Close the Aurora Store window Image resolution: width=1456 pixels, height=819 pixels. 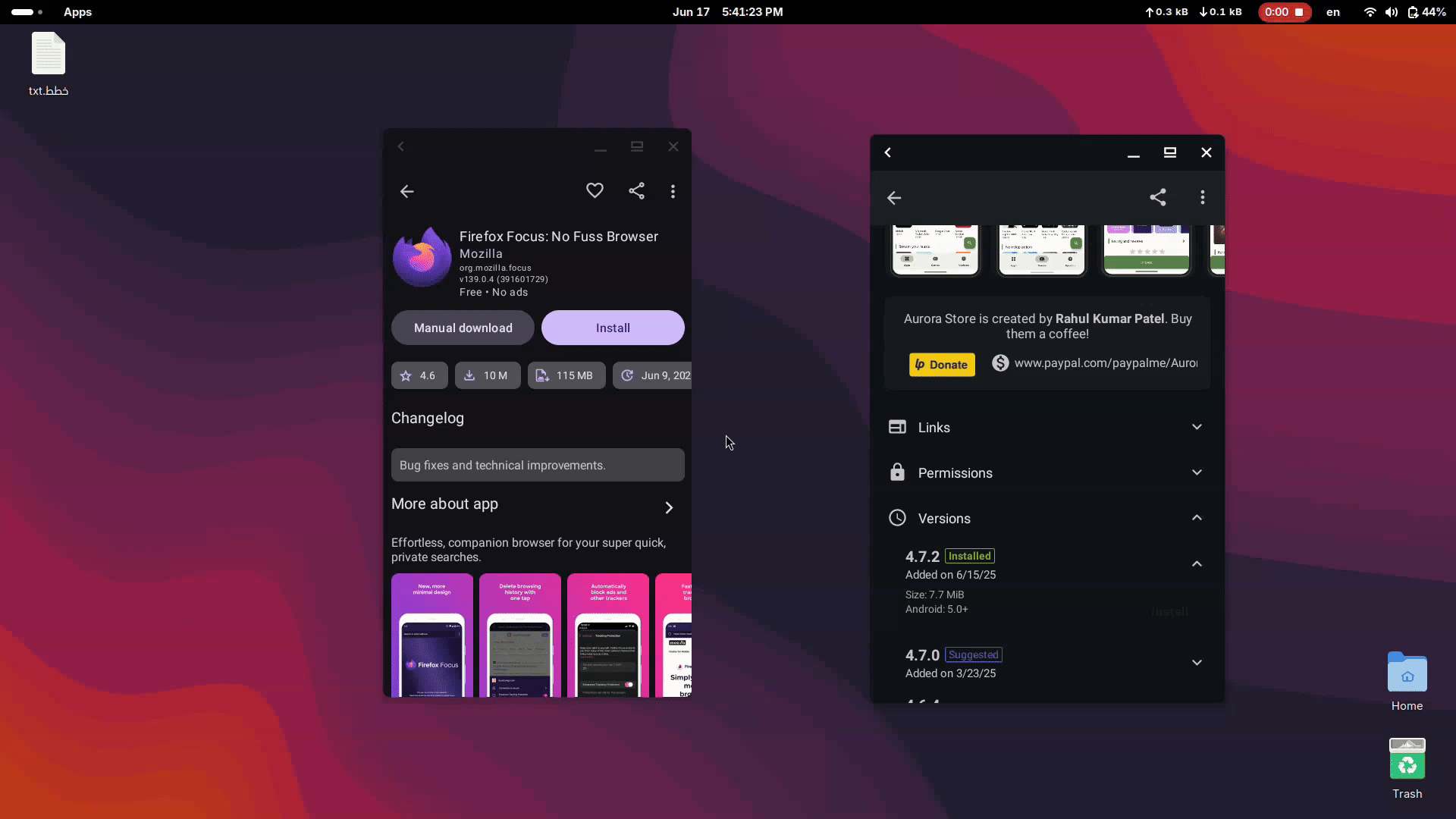1207,152
